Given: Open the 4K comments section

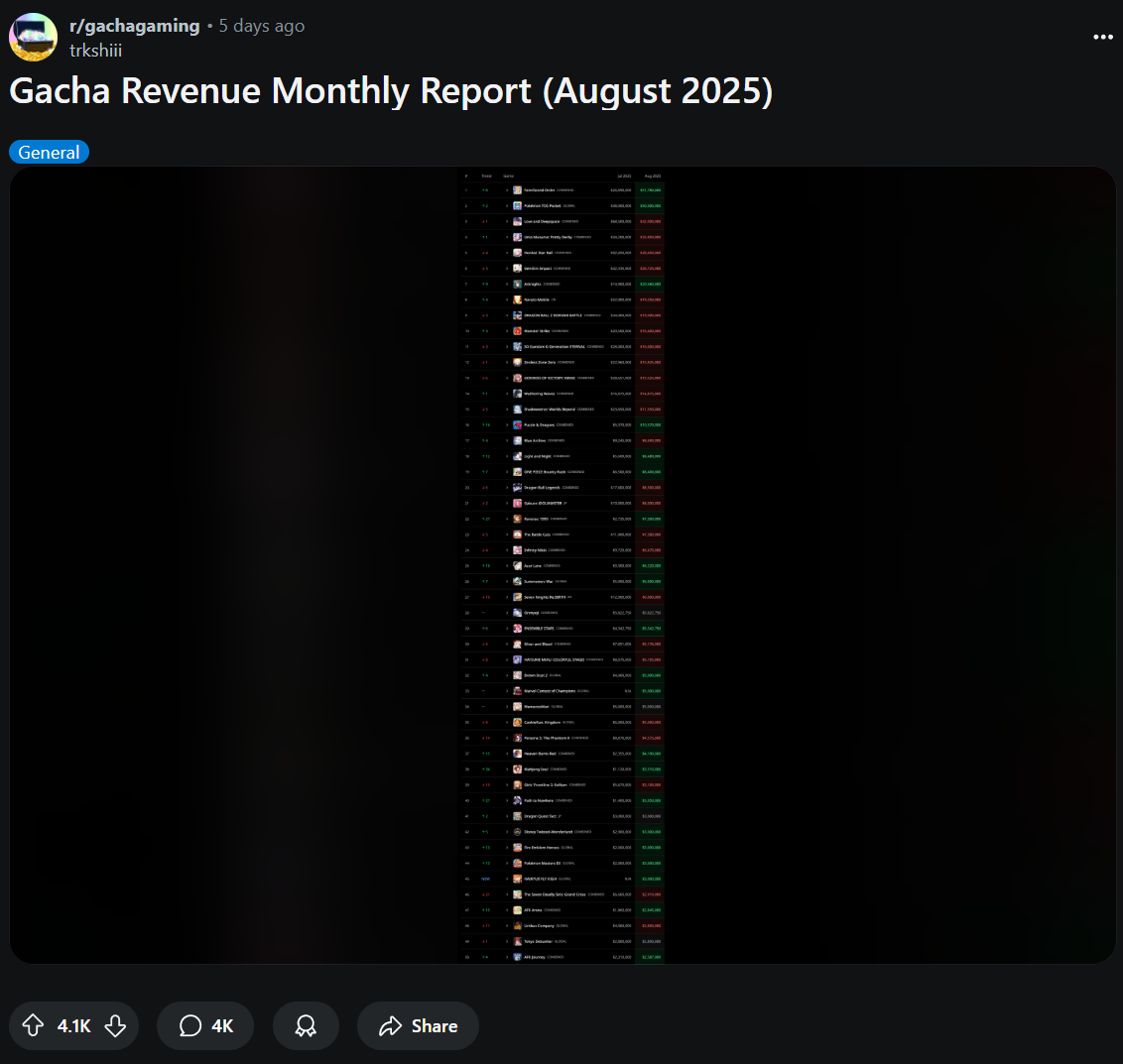Looking at the screenshot, I should coord(205,1026).
